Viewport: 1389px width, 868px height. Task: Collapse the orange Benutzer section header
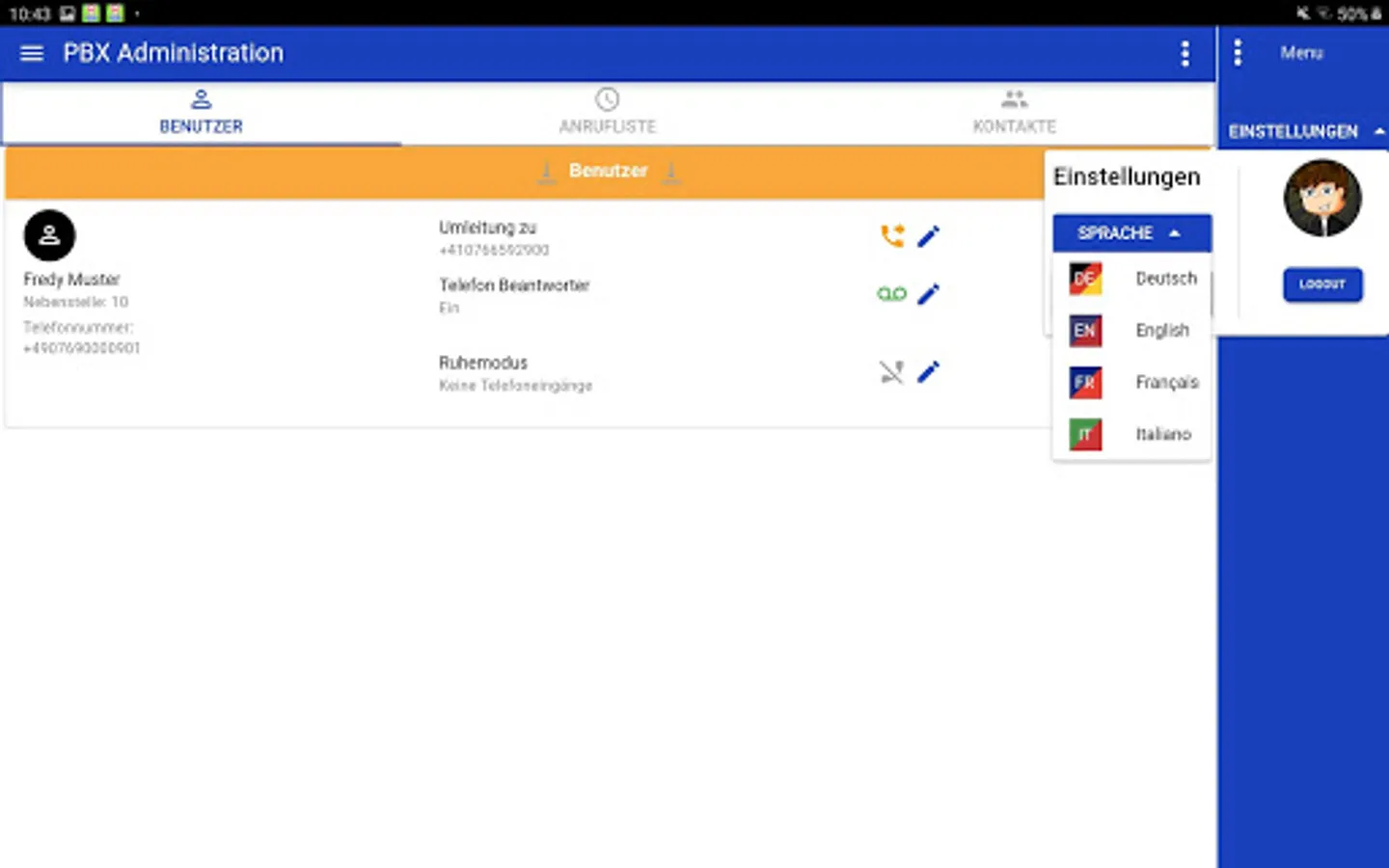coord(608,172)
